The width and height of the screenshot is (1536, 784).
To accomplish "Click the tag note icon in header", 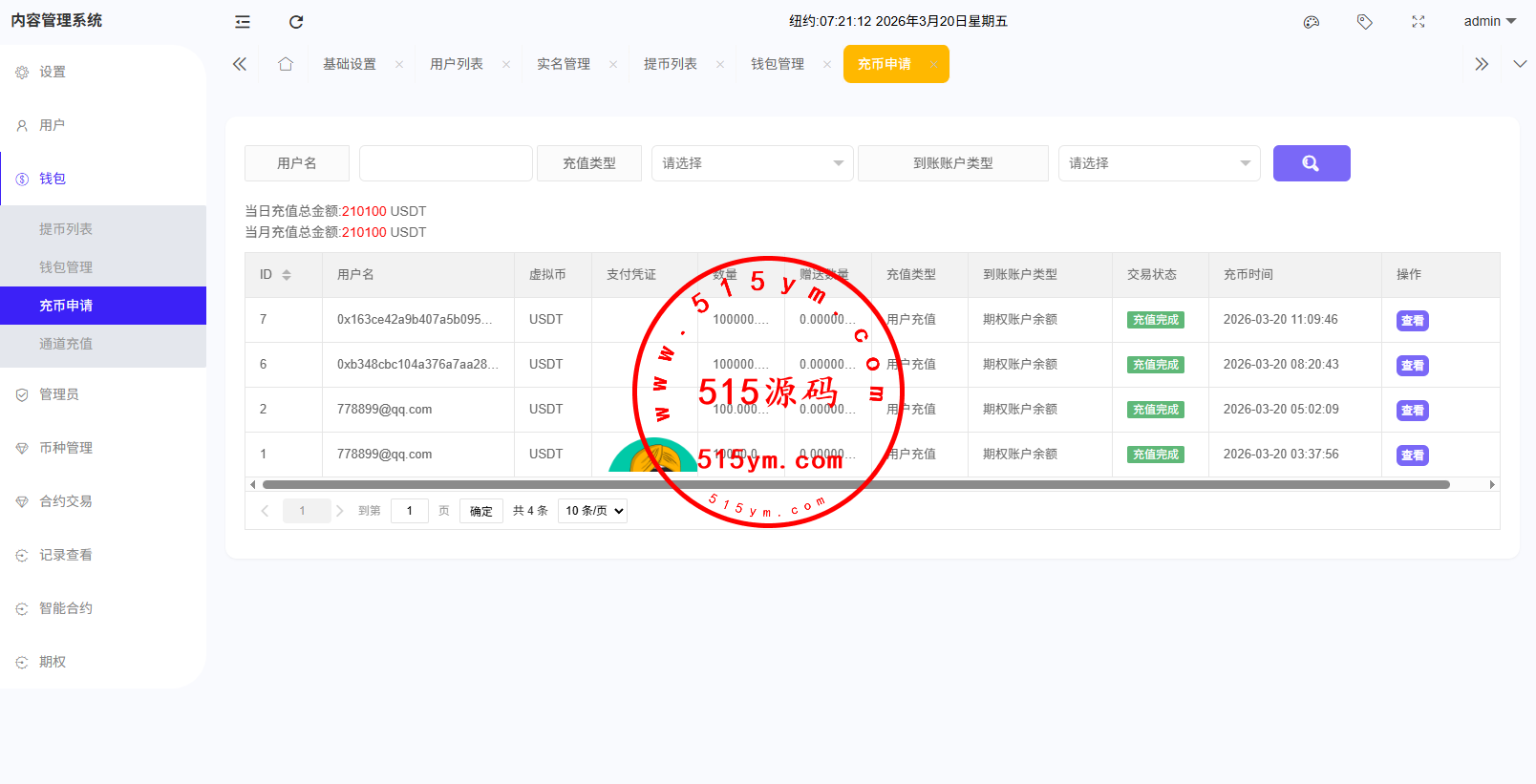I will [x=1364, y=22].
